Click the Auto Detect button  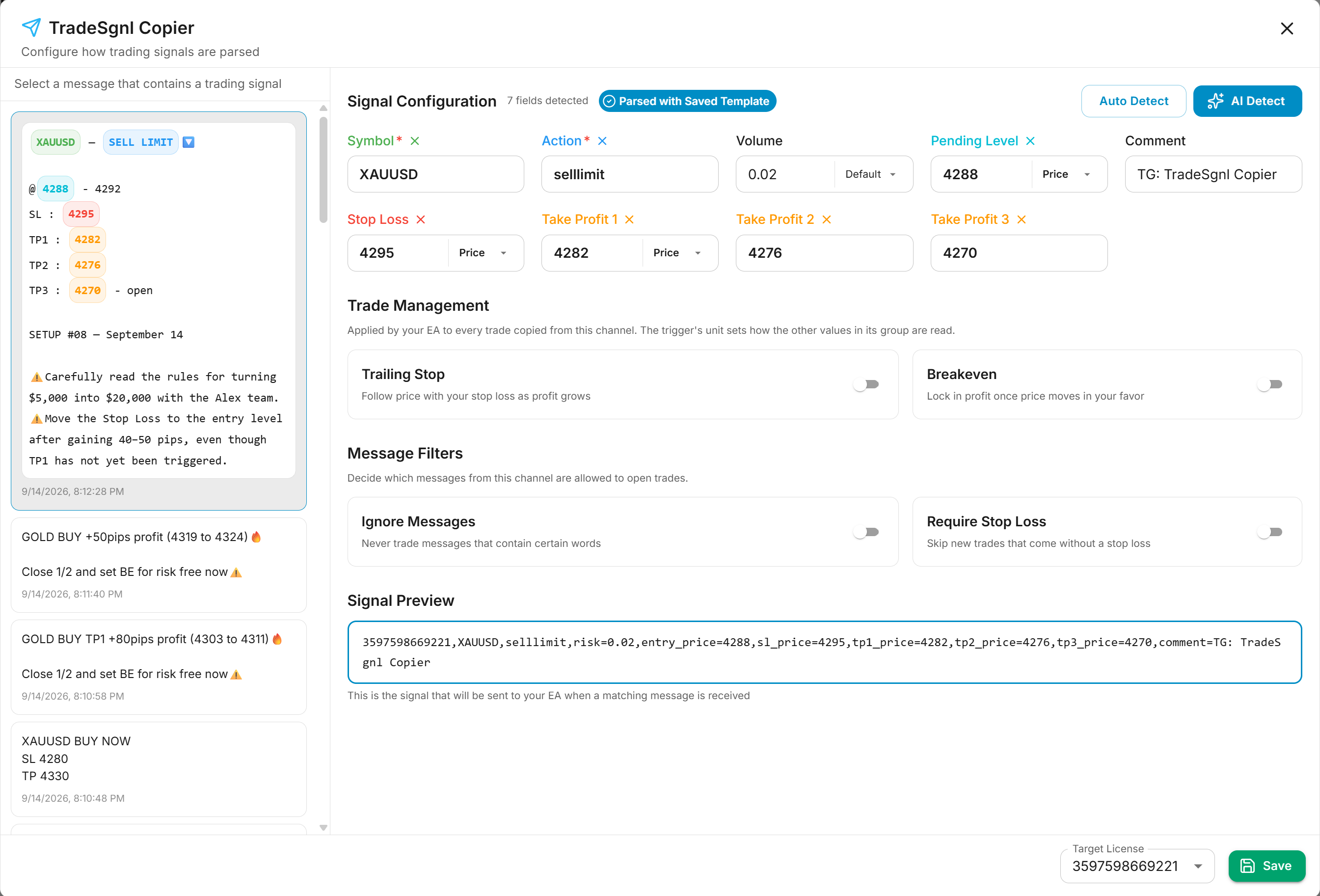[x=1133, y=101]
